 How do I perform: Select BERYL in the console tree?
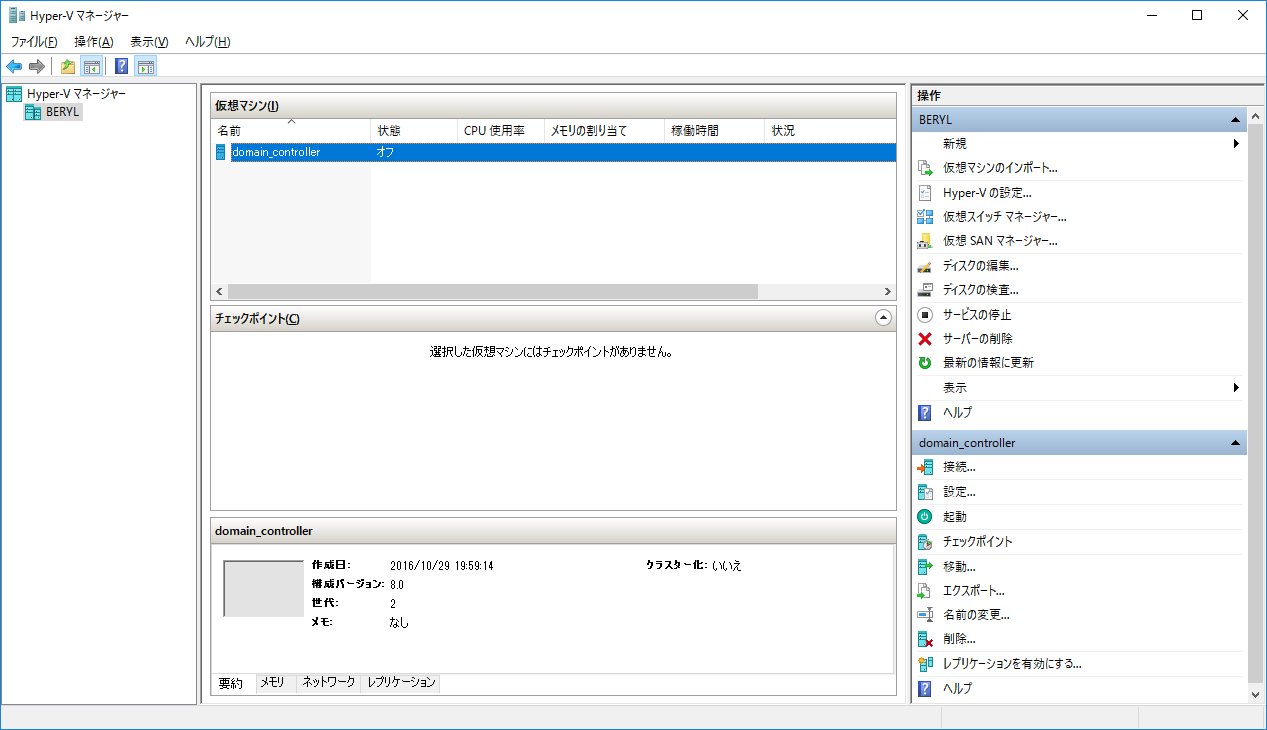click(63, 112)
